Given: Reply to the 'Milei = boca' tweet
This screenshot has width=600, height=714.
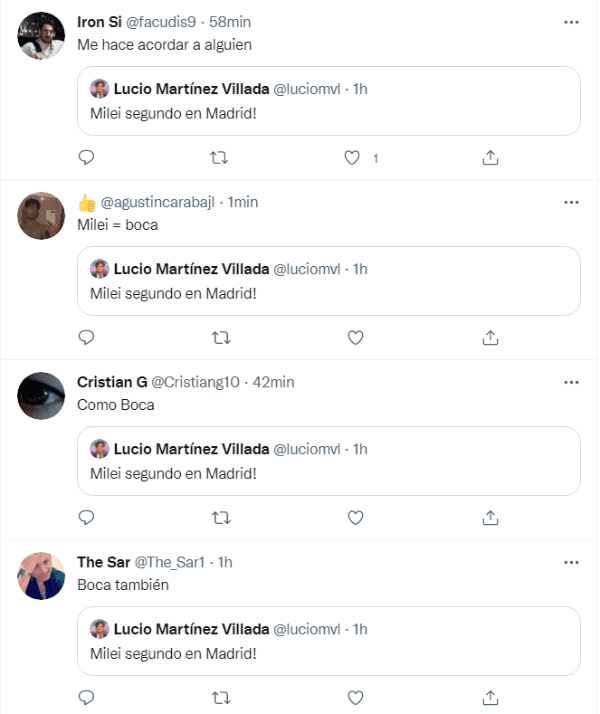Looking at the screenshot, I should (x=86, y=338).
